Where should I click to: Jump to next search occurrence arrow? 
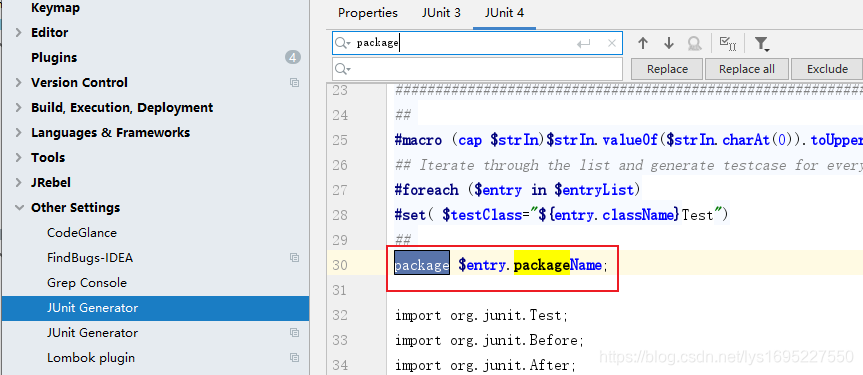click(x=669, y=43)
